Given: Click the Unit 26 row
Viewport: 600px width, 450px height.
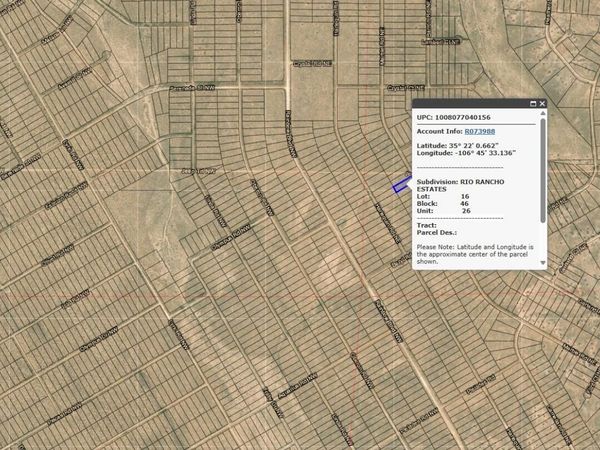Looking at the screenshot, I should point(443,211).
